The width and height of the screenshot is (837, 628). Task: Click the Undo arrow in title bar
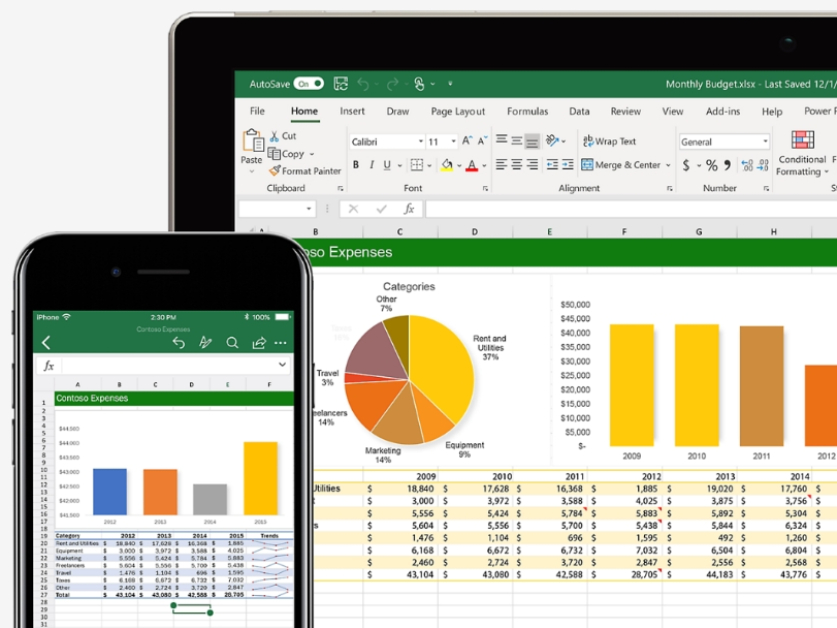point(363,84)
